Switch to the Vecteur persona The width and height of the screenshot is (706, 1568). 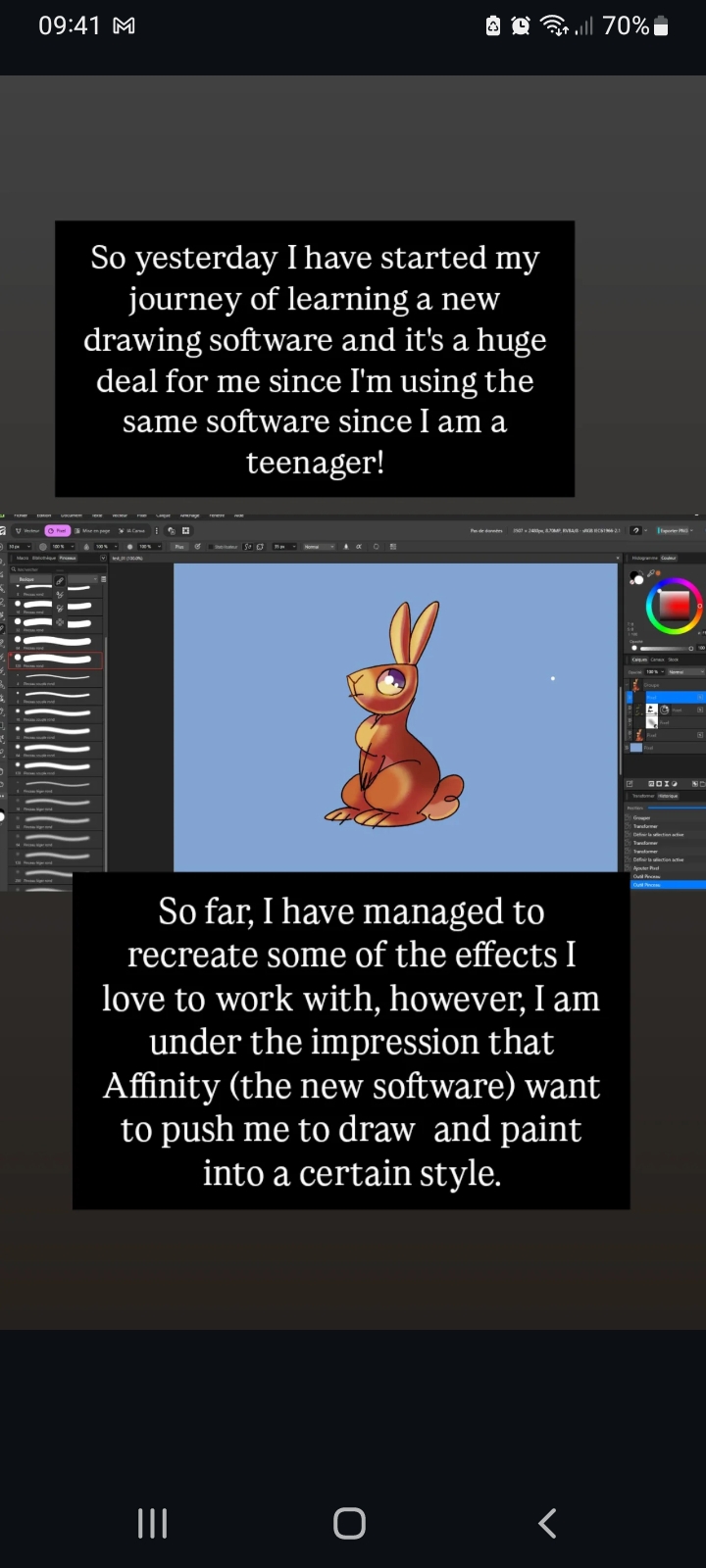pyautogui.click(x=27, y=530)
